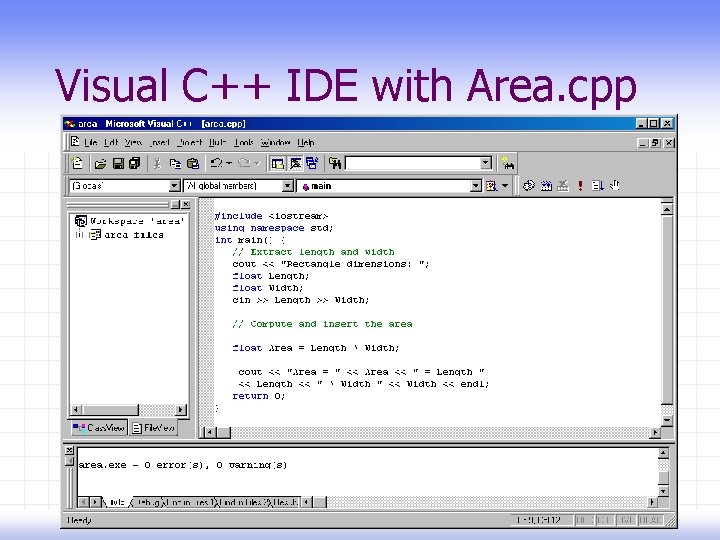Switch to the FileView tab
The width and height of the screenshot is (720, 540).
pyautogui.click(x=153, y=428)
